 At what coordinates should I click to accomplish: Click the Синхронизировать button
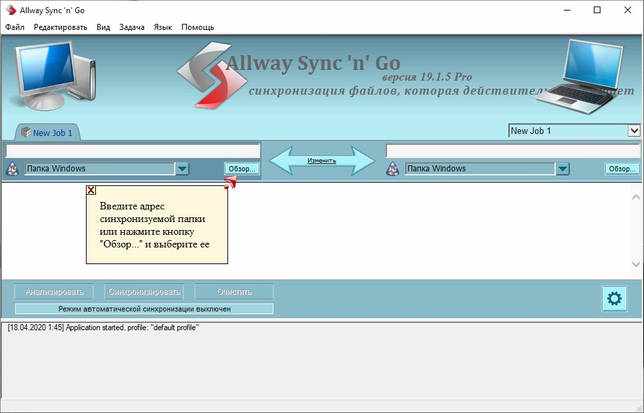point(144,292)
